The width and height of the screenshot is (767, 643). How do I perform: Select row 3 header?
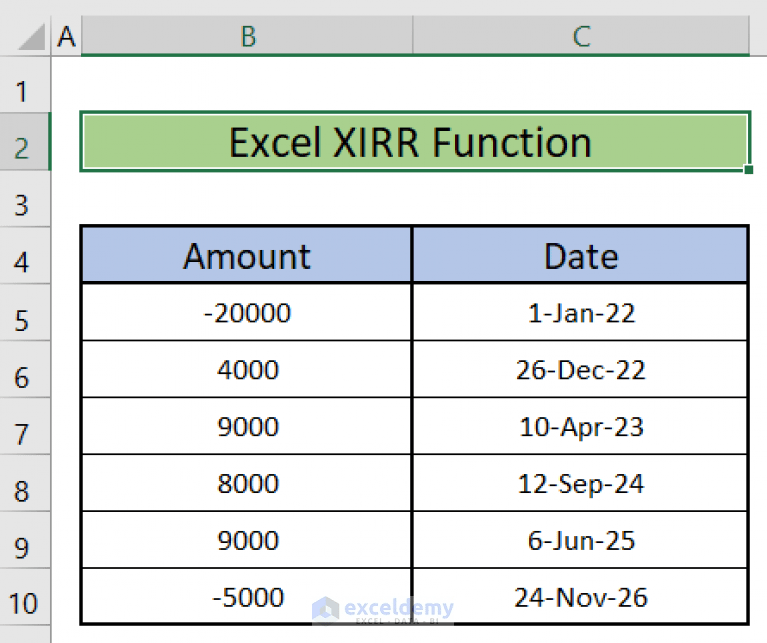click(x=25, y=199)
